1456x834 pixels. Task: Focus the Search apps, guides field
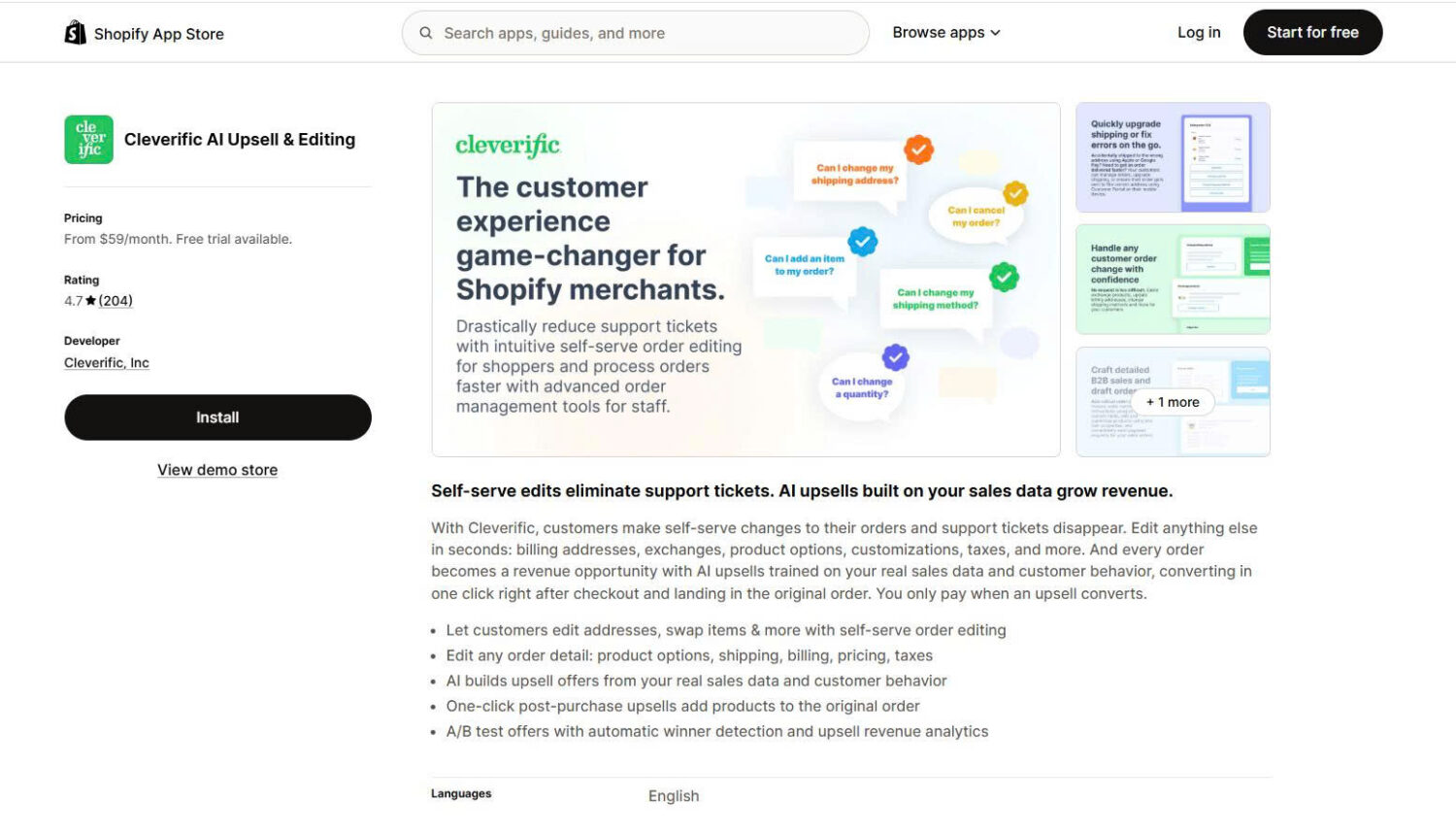pyautogui.click(x=636, y=33)
